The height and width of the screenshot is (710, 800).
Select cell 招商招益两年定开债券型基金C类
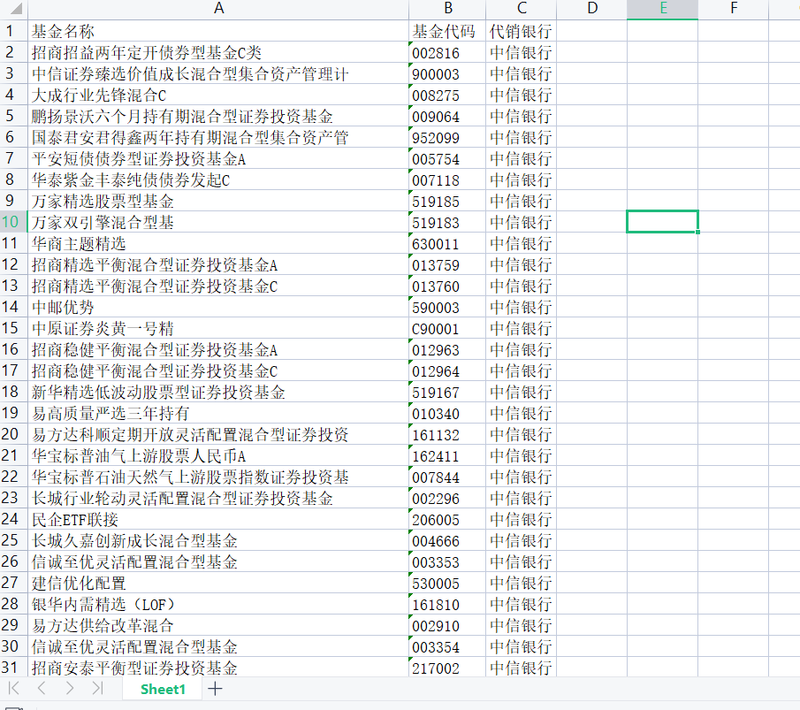[218, 53]
